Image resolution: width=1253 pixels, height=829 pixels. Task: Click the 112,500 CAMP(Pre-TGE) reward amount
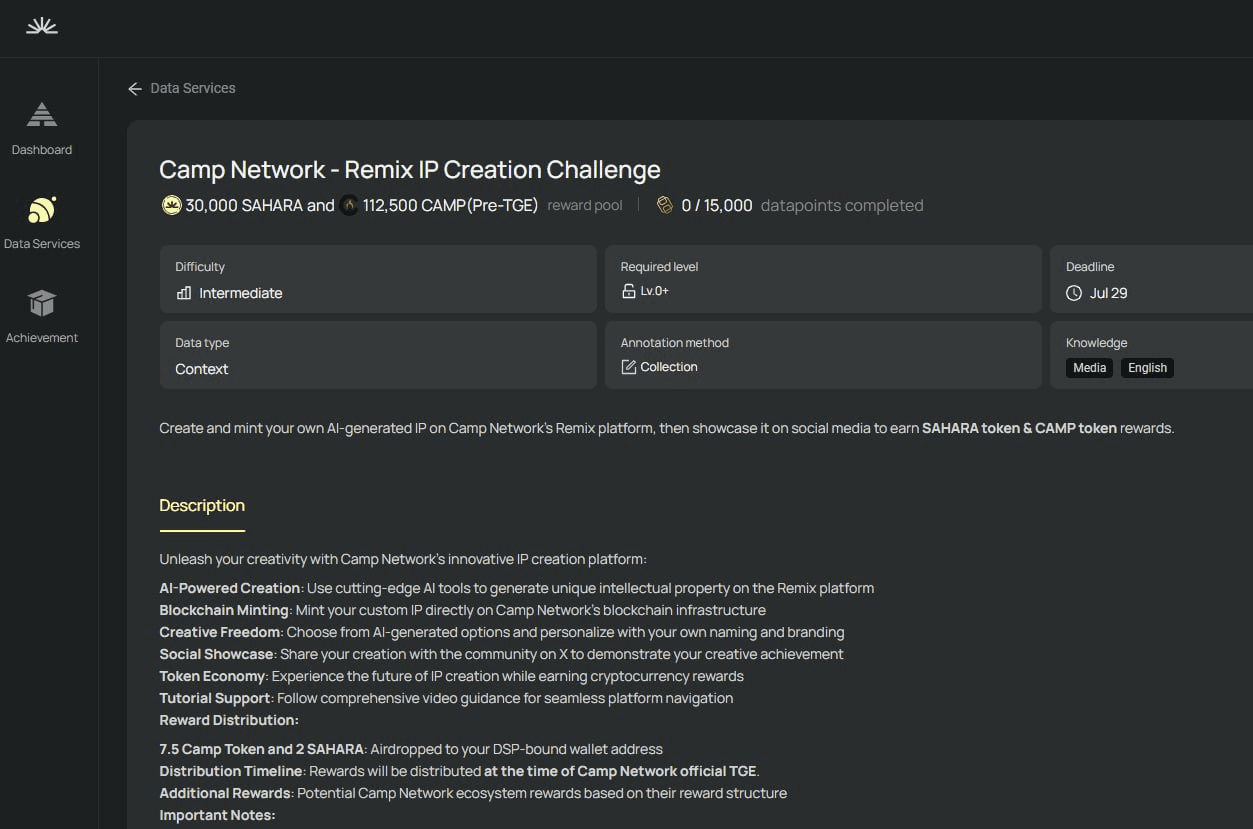[x=450, y=205]
